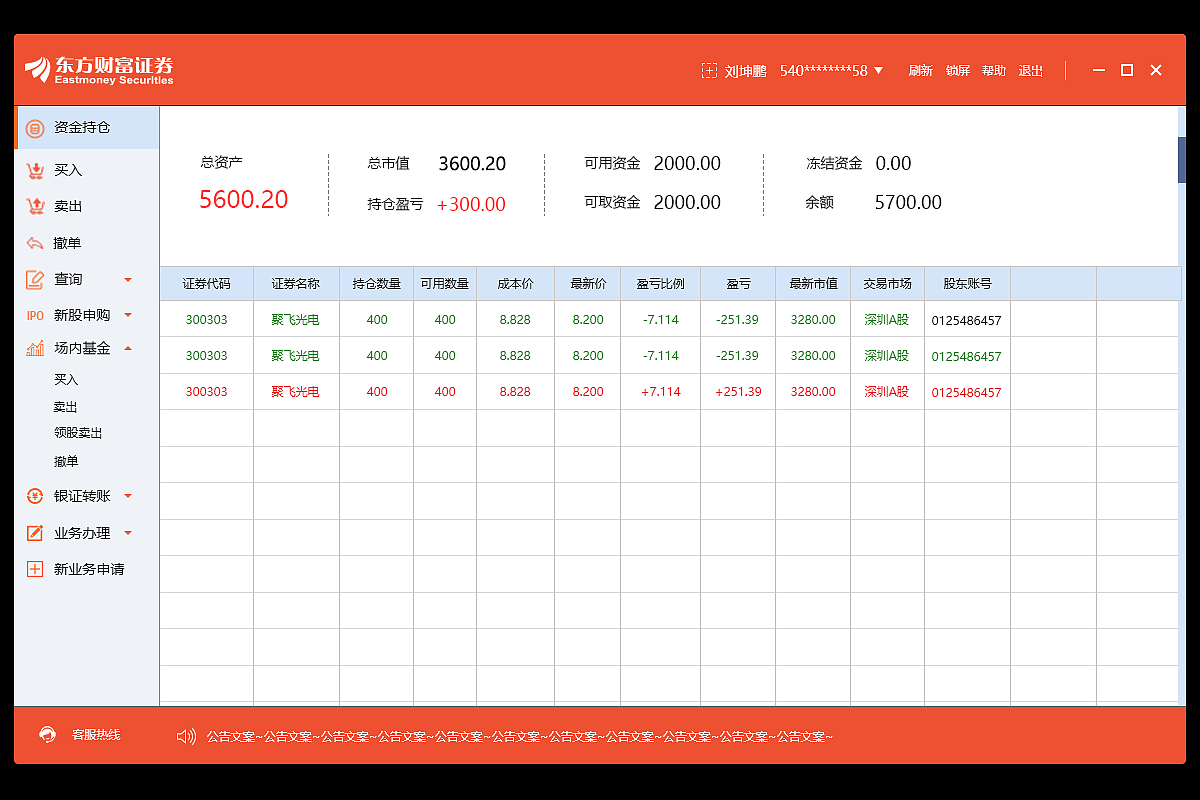
Task: Open the 银证转账 transfer icon
Action: coord(33,495)
